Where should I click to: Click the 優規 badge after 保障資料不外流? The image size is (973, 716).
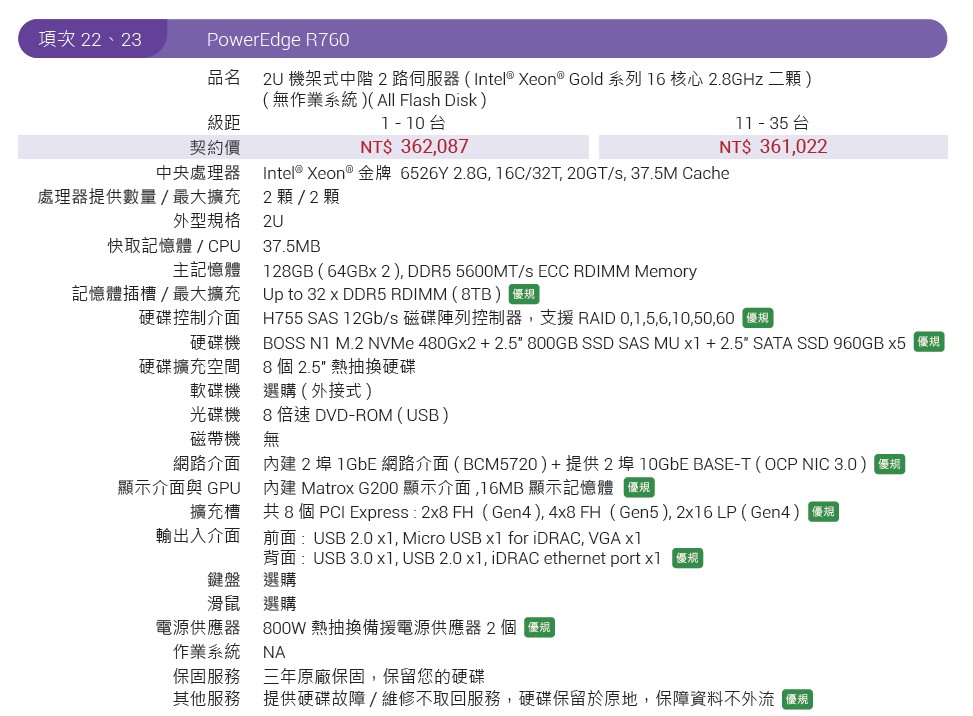(x=797, y=699)
